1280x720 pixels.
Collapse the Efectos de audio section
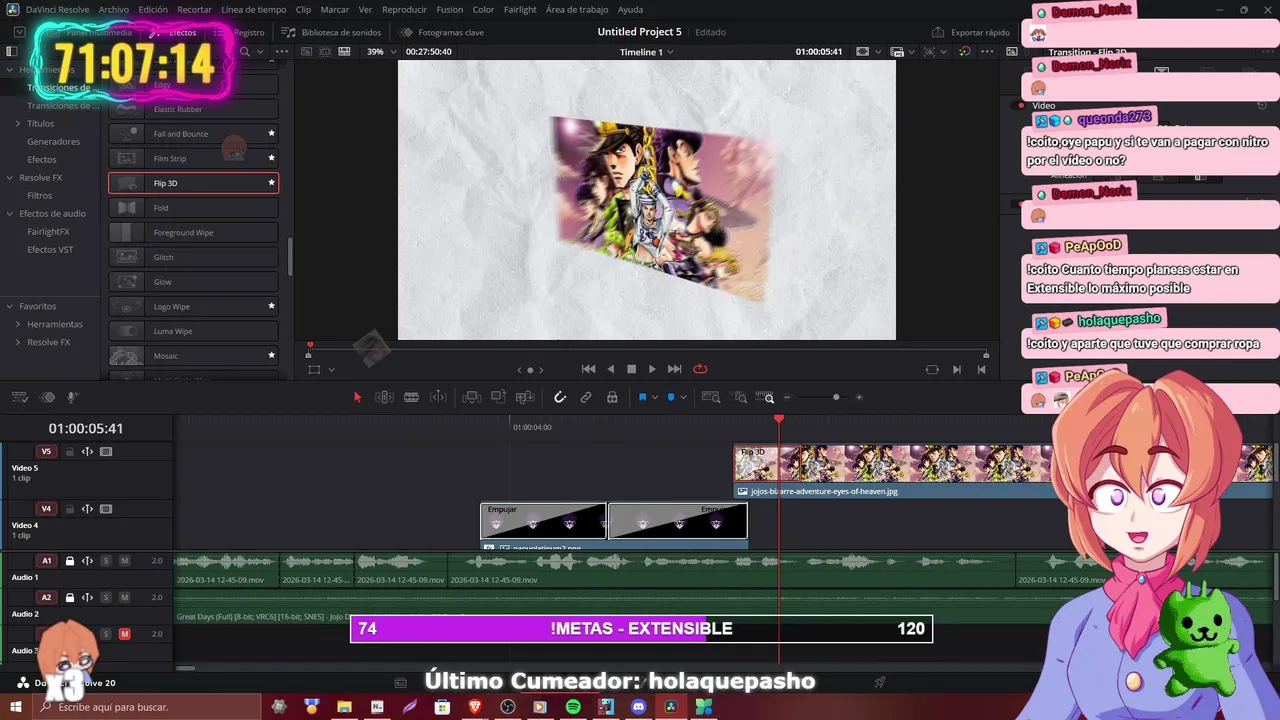9,213
